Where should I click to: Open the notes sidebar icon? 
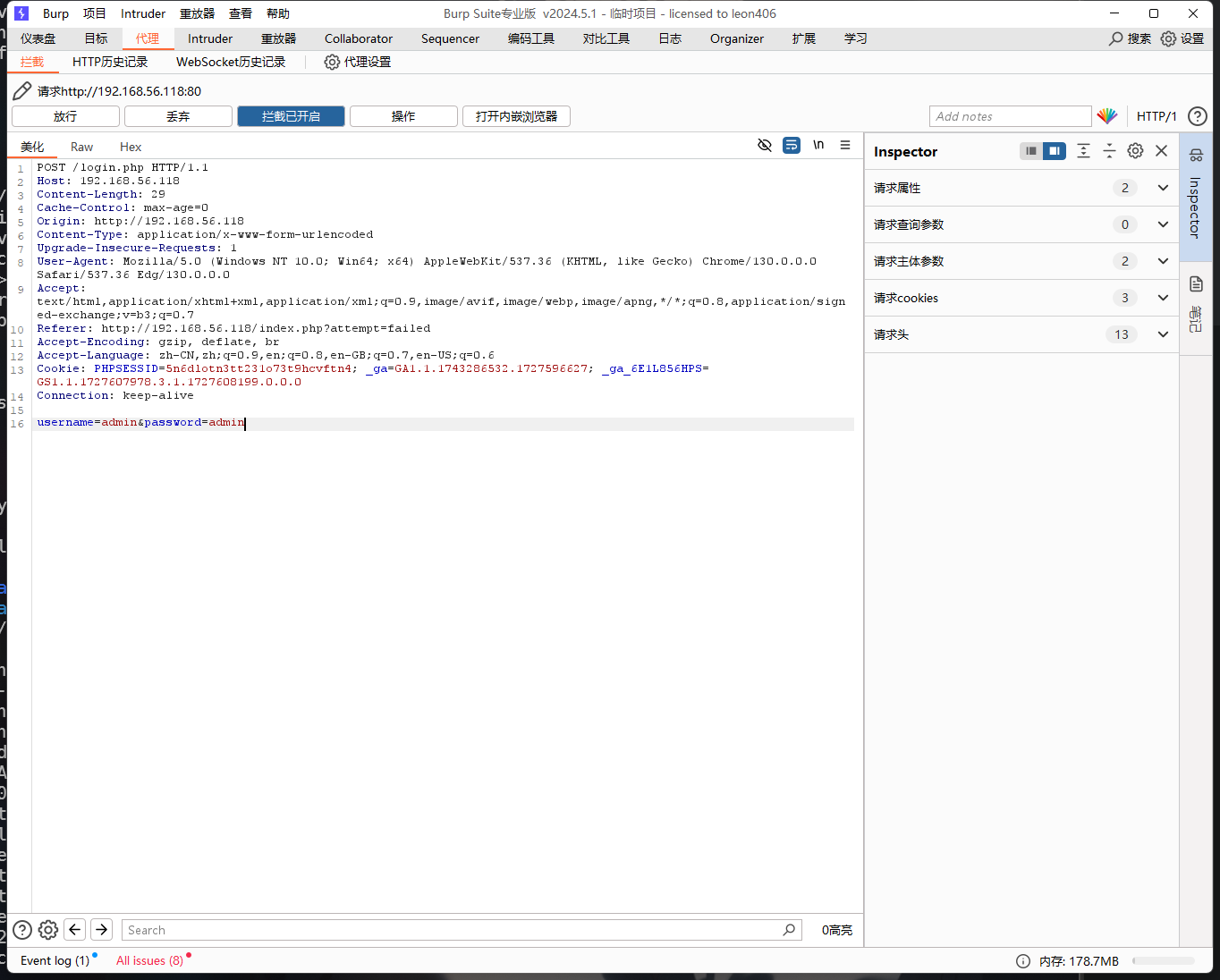[1196, 284]
